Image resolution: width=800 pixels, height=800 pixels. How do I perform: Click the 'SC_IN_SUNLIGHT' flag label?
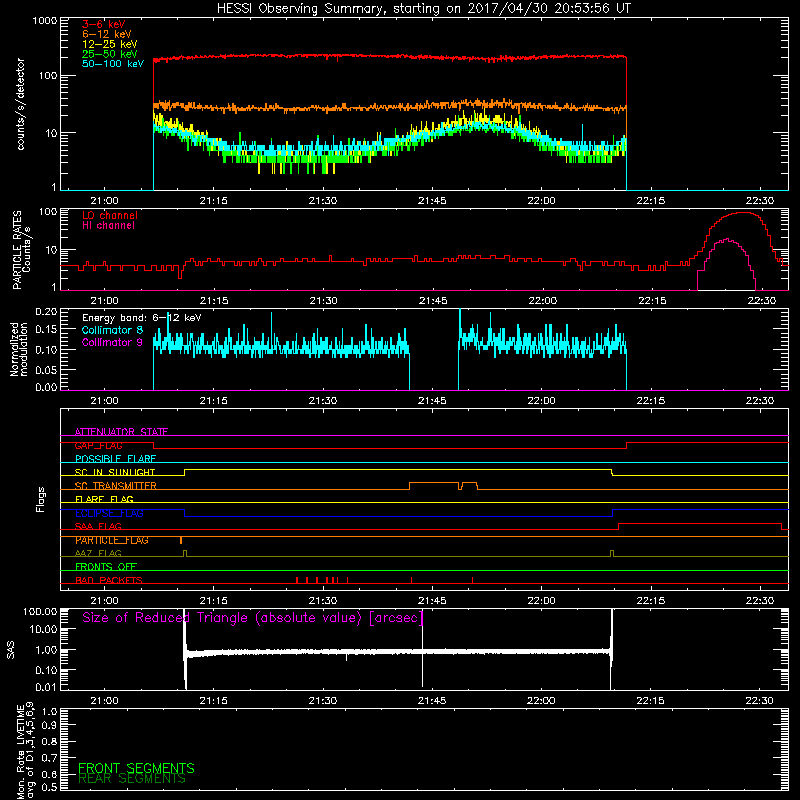click(115, 472)
